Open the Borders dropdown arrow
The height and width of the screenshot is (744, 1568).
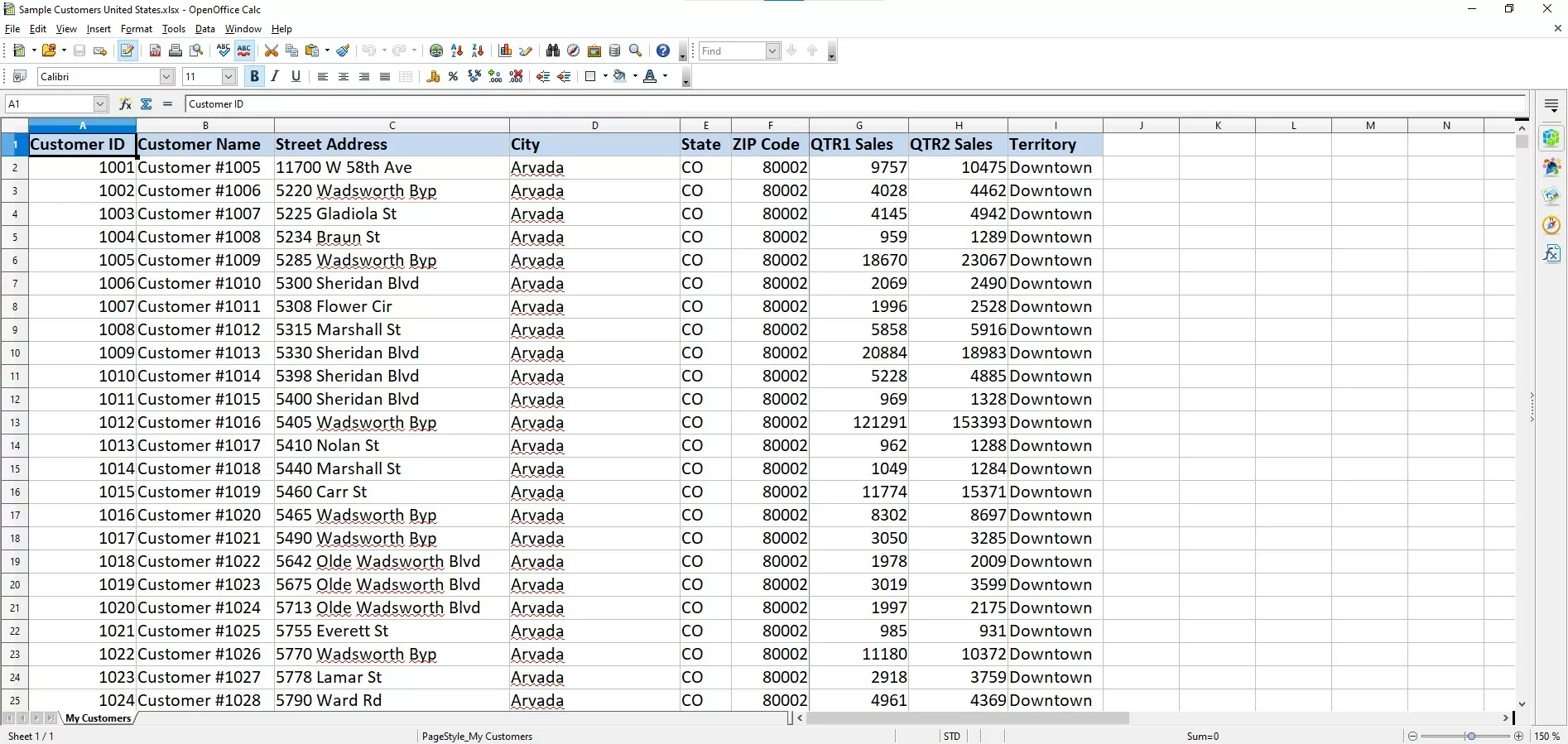[x=605, y=77]
